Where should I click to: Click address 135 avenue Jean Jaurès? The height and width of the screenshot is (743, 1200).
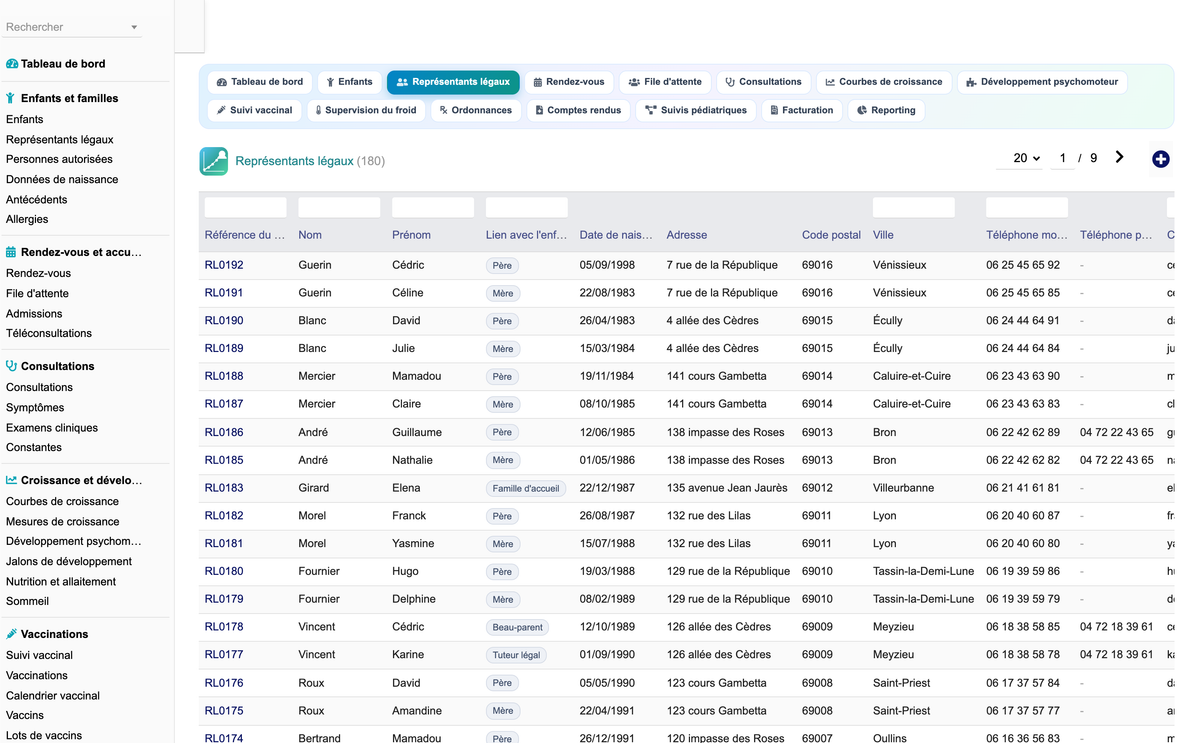tap(727, 488)
